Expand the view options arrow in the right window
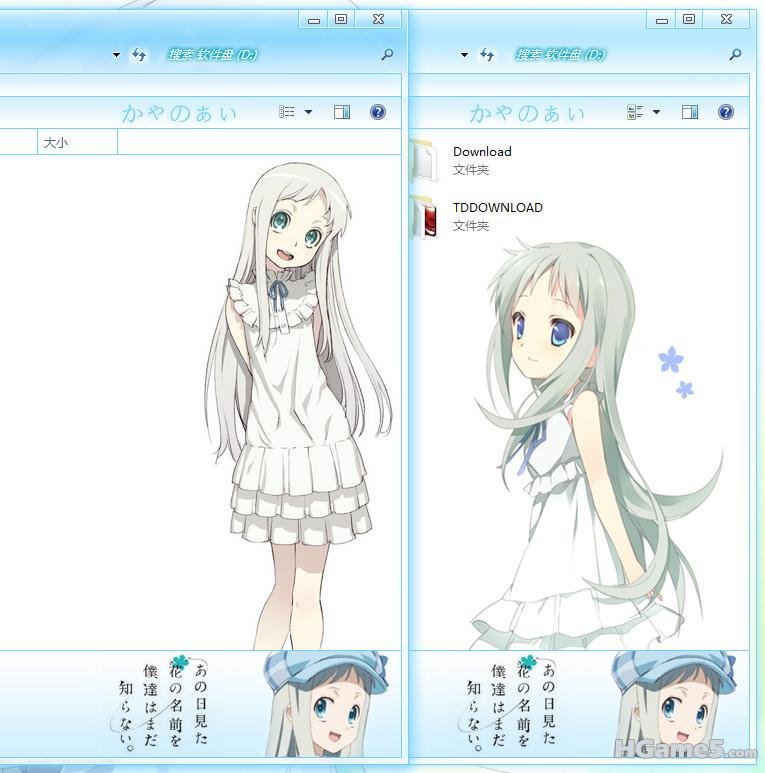The width and height of the screenshot is (765, 773). coord(657,112)
